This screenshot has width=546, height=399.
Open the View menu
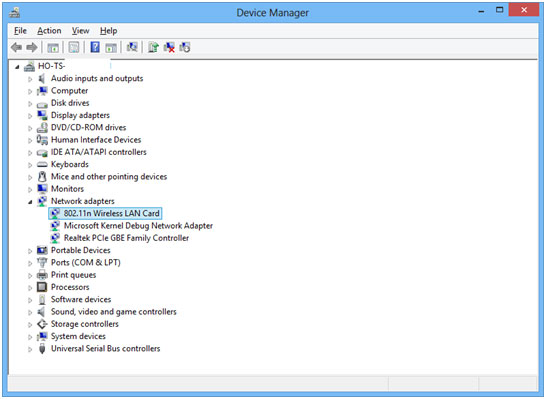pos(80,31)
